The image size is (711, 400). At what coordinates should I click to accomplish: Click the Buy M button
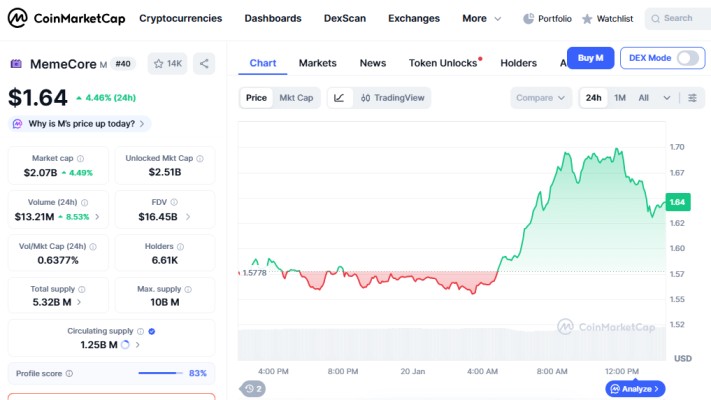pos(590,58)
